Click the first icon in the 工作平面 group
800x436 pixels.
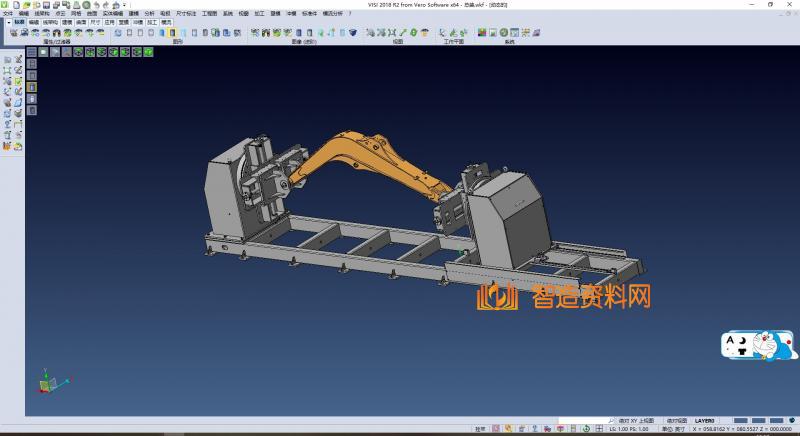click(x=440, y=33)
